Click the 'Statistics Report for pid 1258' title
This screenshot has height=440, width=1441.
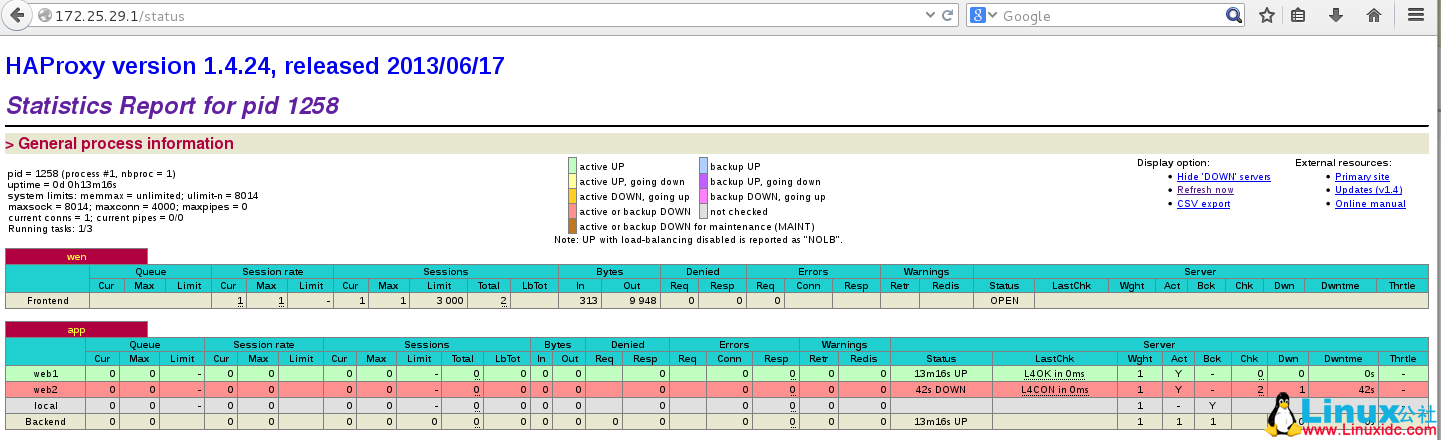coord(172,105)
